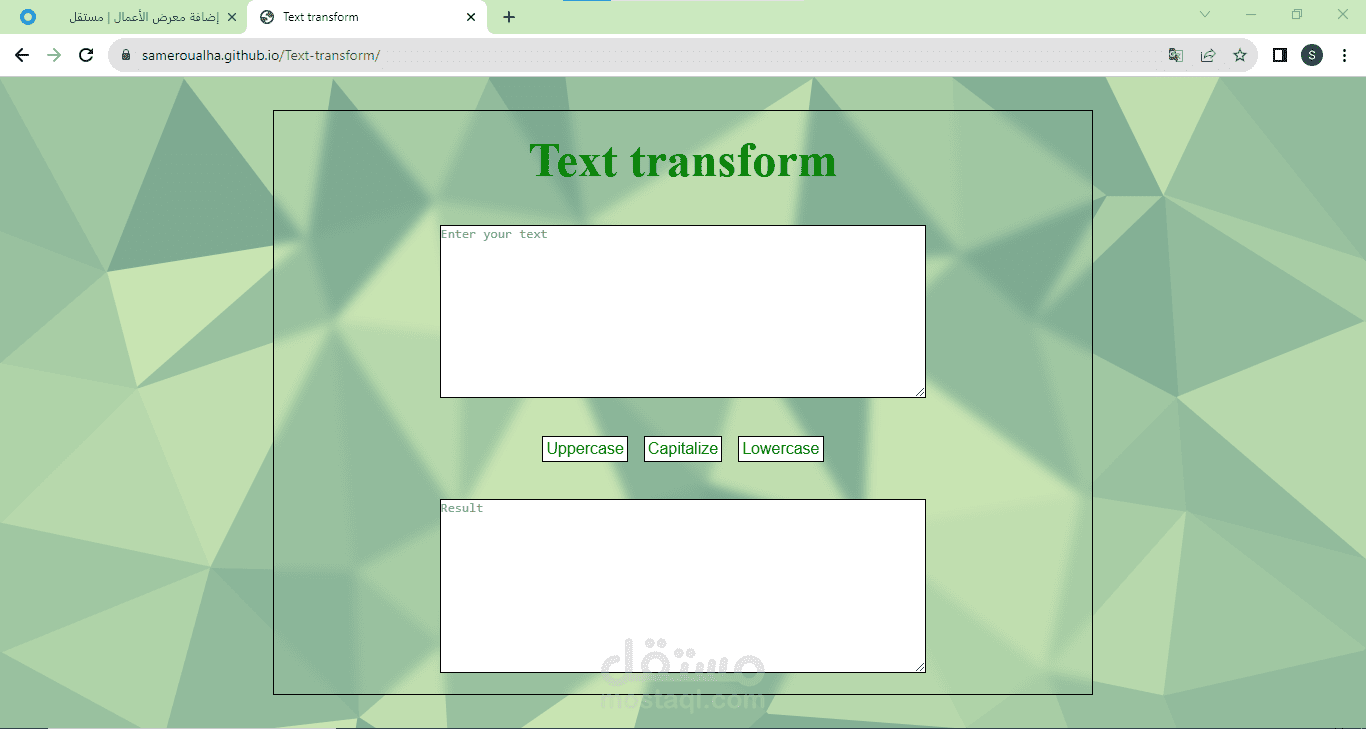Focus the Result textarea
This screenshot has height=729, width=1366.
click(683, 586)
